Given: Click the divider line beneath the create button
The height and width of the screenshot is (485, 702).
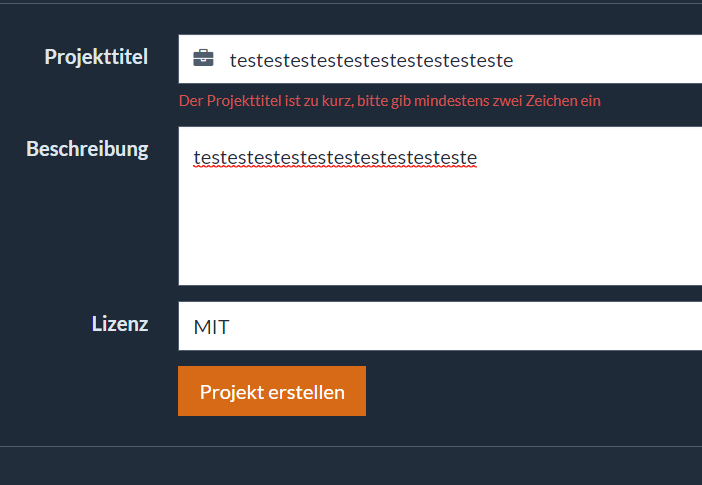Looking at the screenshot, I should click(x=350, y=446).
